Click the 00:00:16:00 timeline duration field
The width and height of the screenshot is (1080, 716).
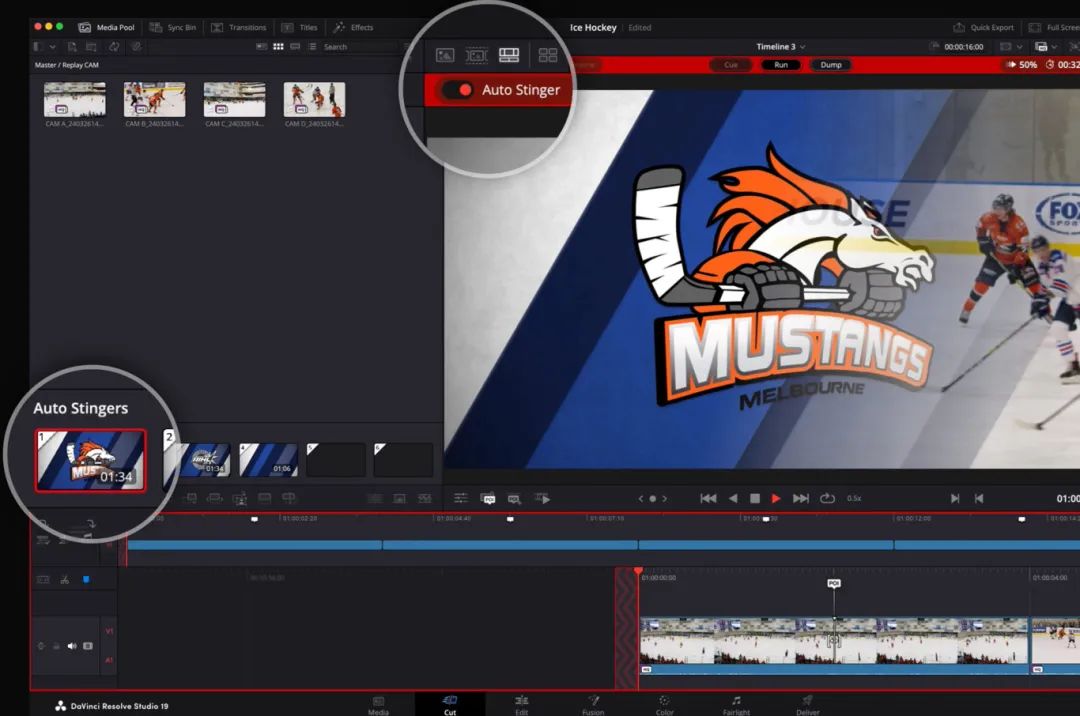964,47
